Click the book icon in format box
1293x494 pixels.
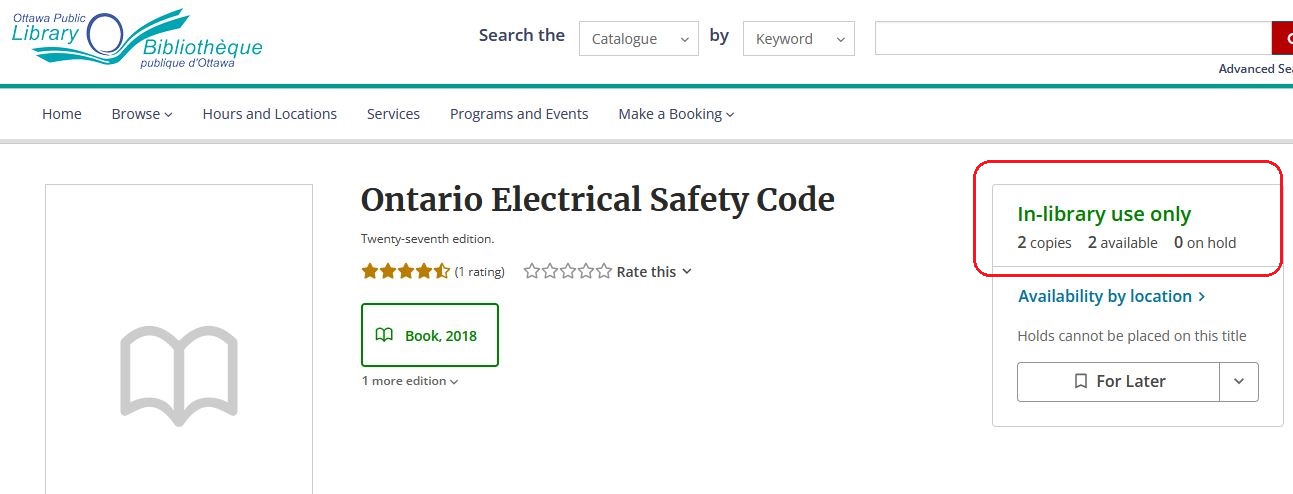click(x=384, y=335)
